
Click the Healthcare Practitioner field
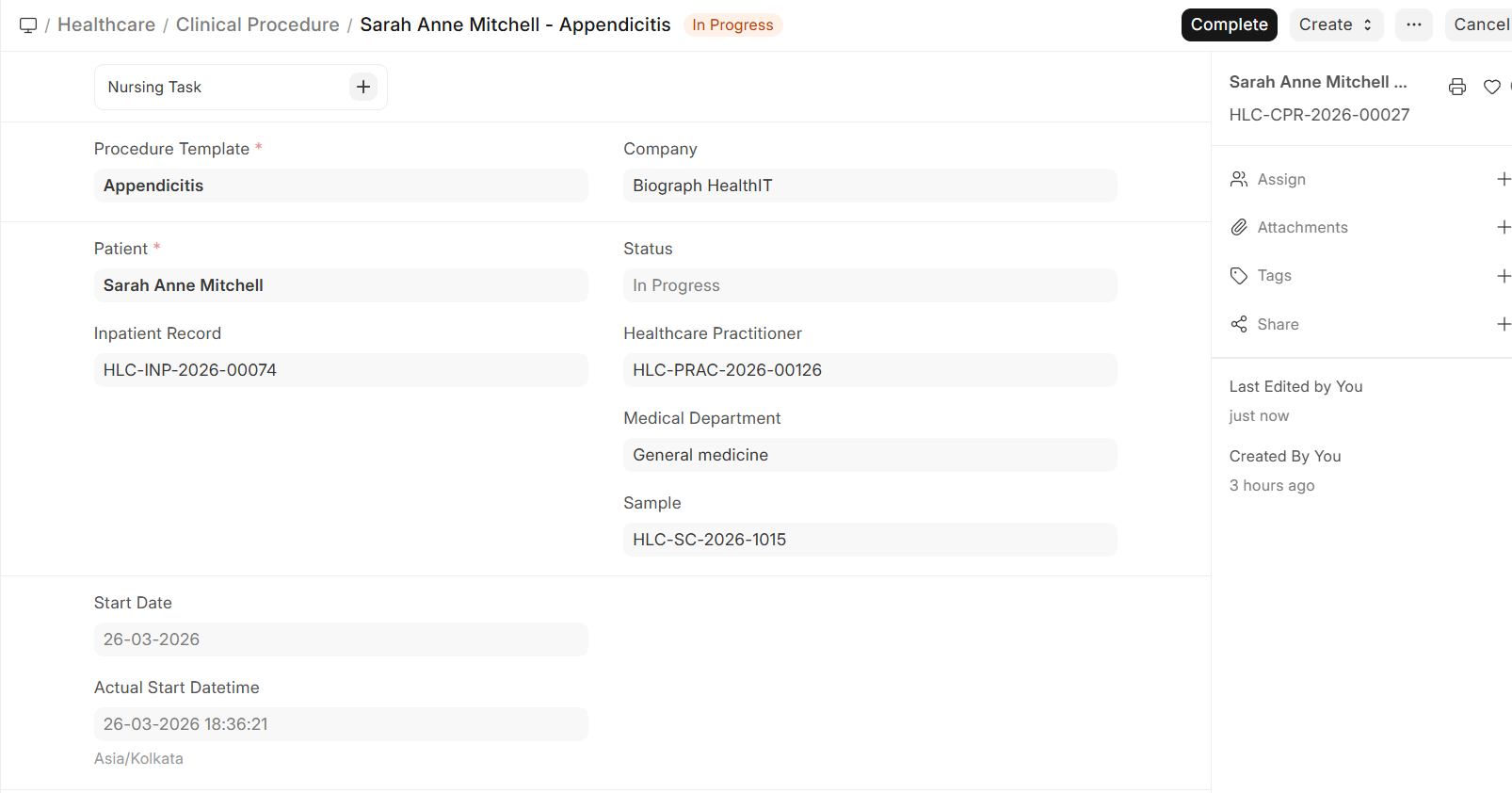pos(869,370)
